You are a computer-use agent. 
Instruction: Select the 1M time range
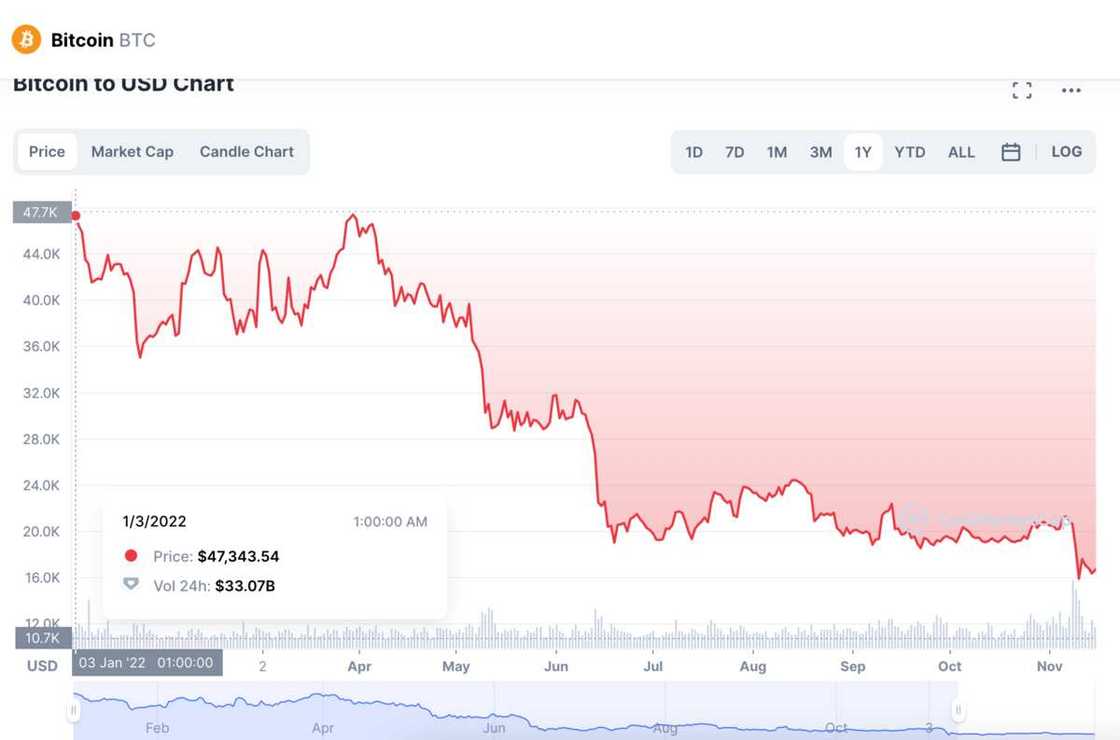click(x=777, y=152)
